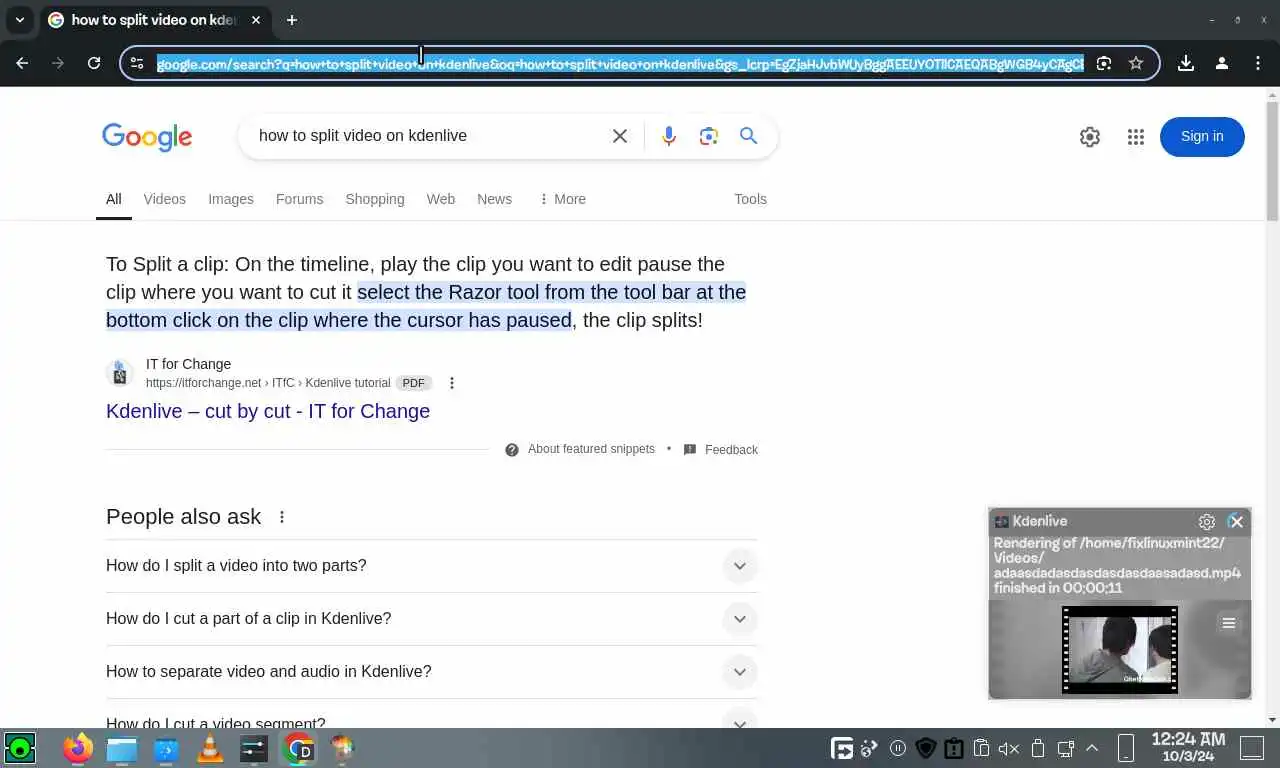Open the shield security tray icon

pos(926,748)
